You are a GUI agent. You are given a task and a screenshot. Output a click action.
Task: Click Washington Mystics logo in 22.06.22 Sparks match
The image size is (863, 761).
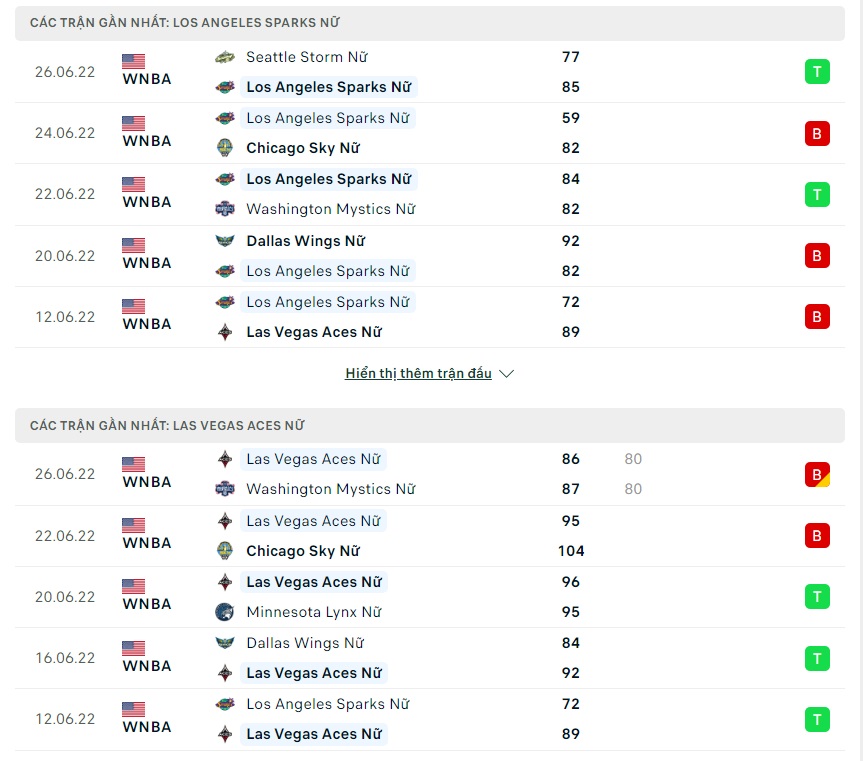225,209
